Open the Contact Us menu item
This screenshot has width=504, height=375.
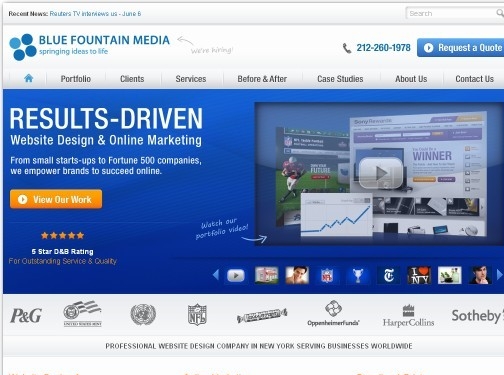[x=474, y=79]
